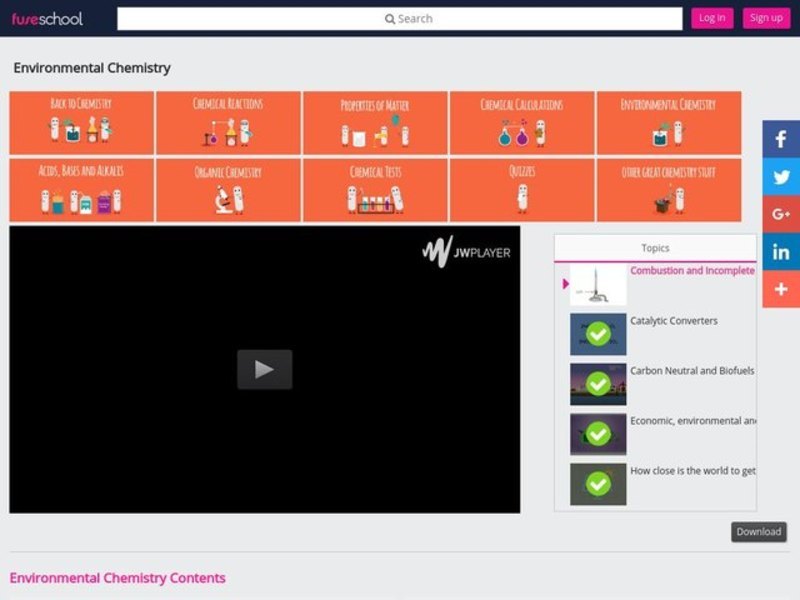
Task: Click the fuseschool logo
Action: click(47, 18)
